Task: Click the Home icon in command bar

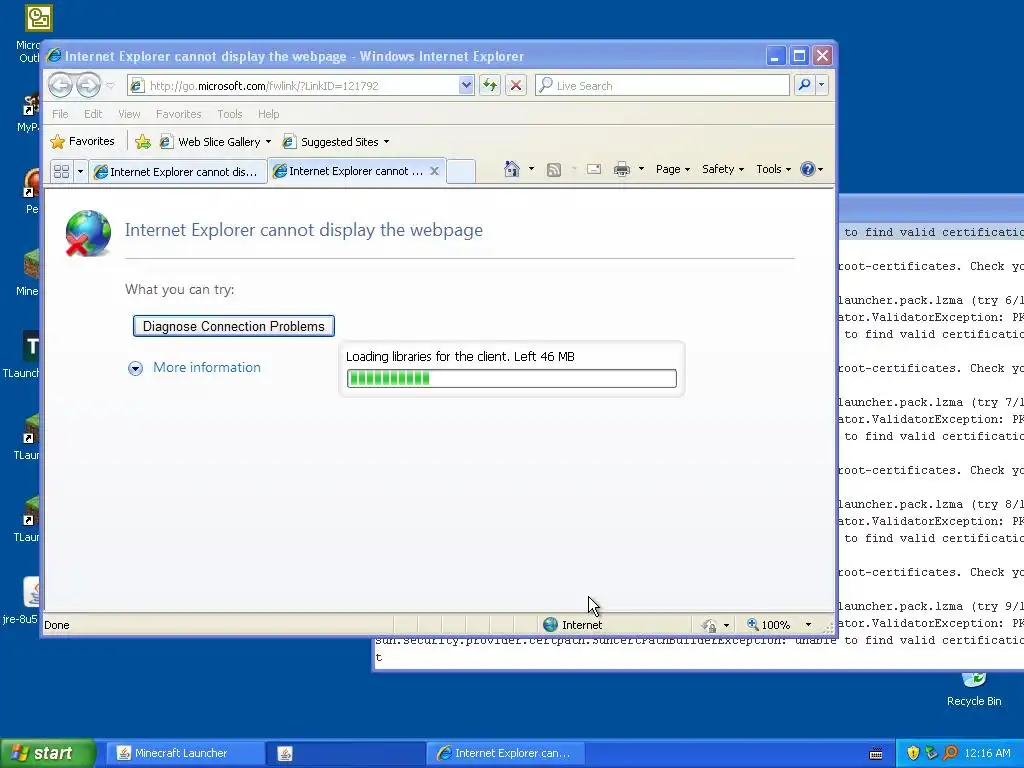Action: pyautogui.click(x=511, y=169)
